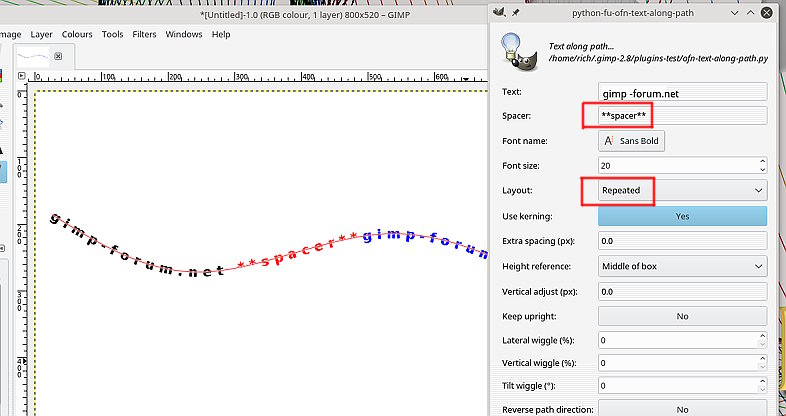Screen dimensions: 786x416
Task: Shade the dialog with the titlebar down-chevron
Action: pyautogui.click(x=734, y=13)
